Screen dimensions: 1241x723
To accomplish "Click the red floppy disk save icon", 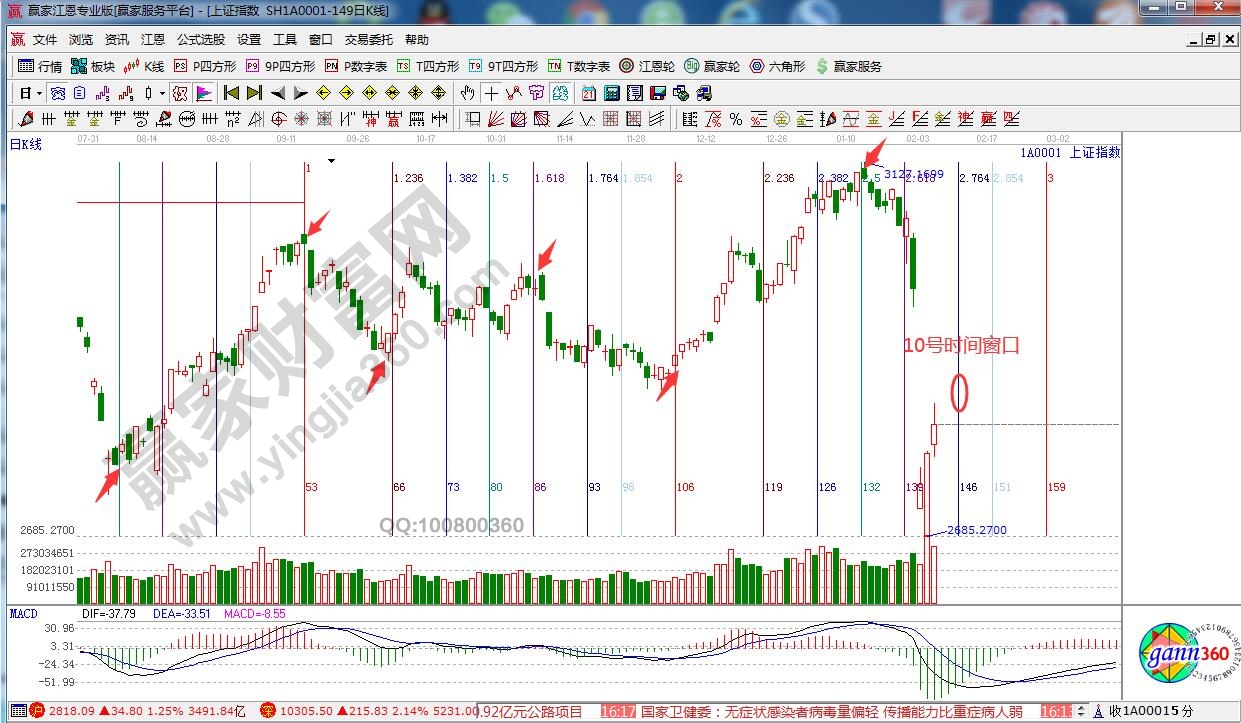I will pos(657,94).
